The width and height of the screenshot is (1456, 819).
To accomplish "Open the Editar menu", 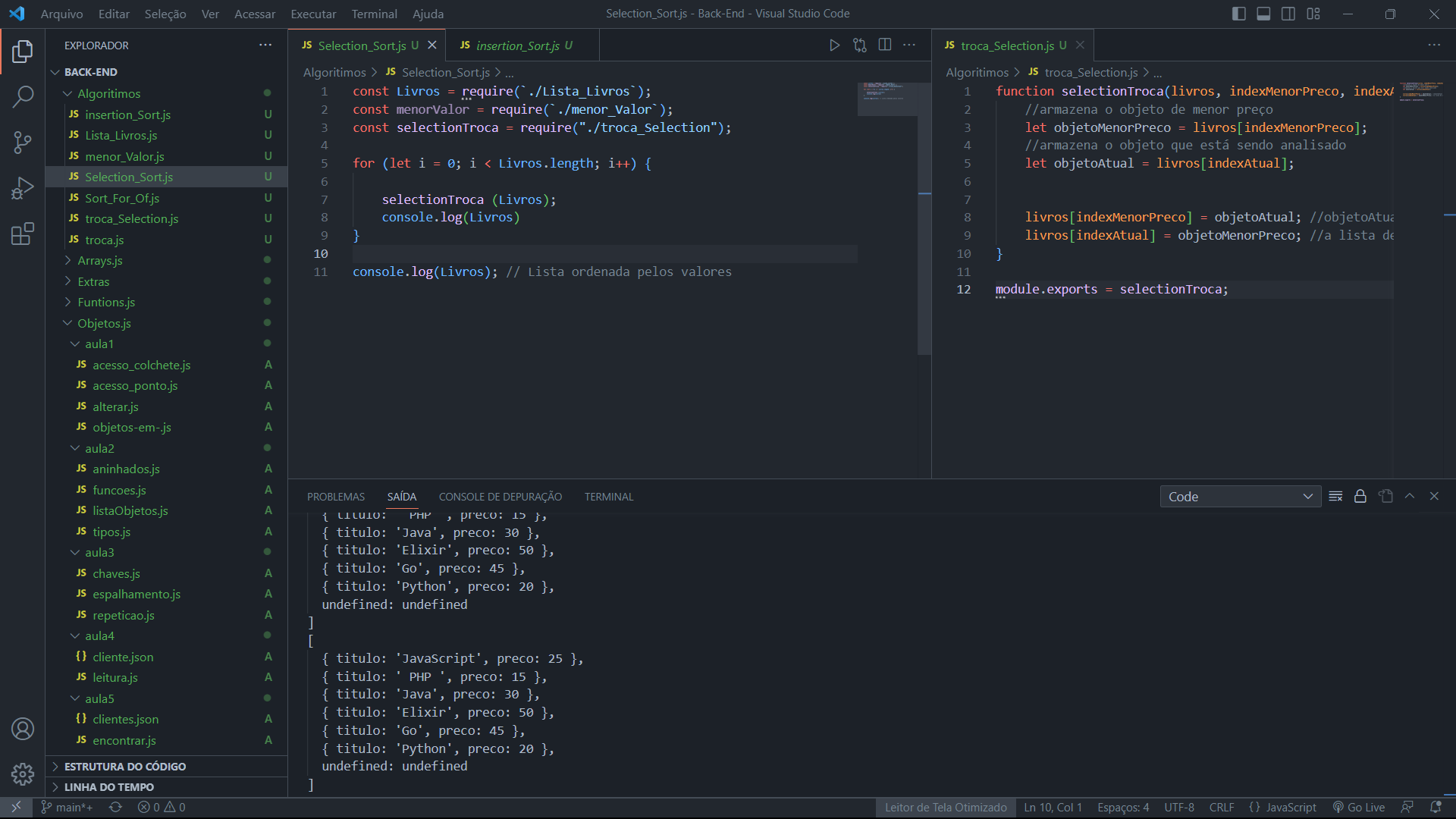I will pyautogui.click(x=114, y=14).
